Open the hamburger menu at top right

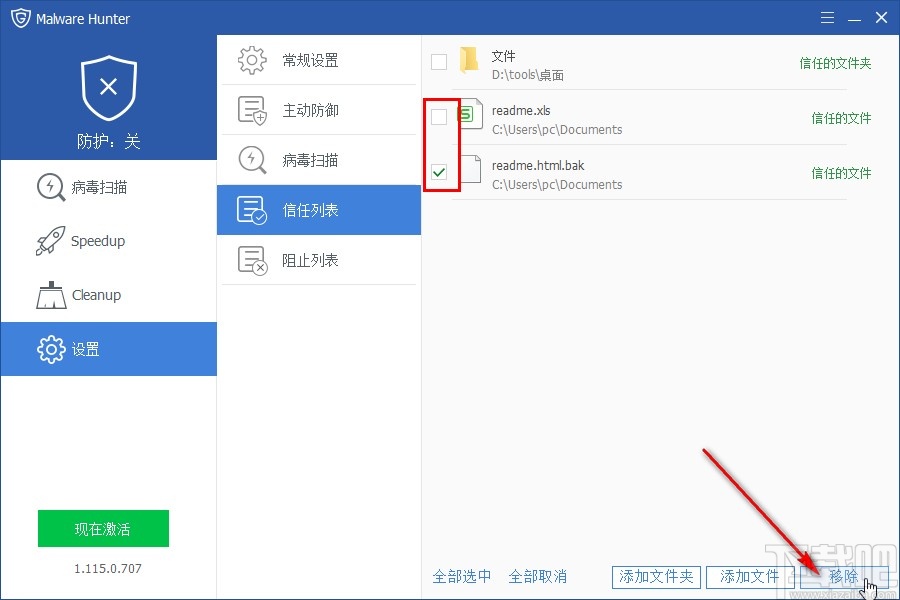point(828,17)
